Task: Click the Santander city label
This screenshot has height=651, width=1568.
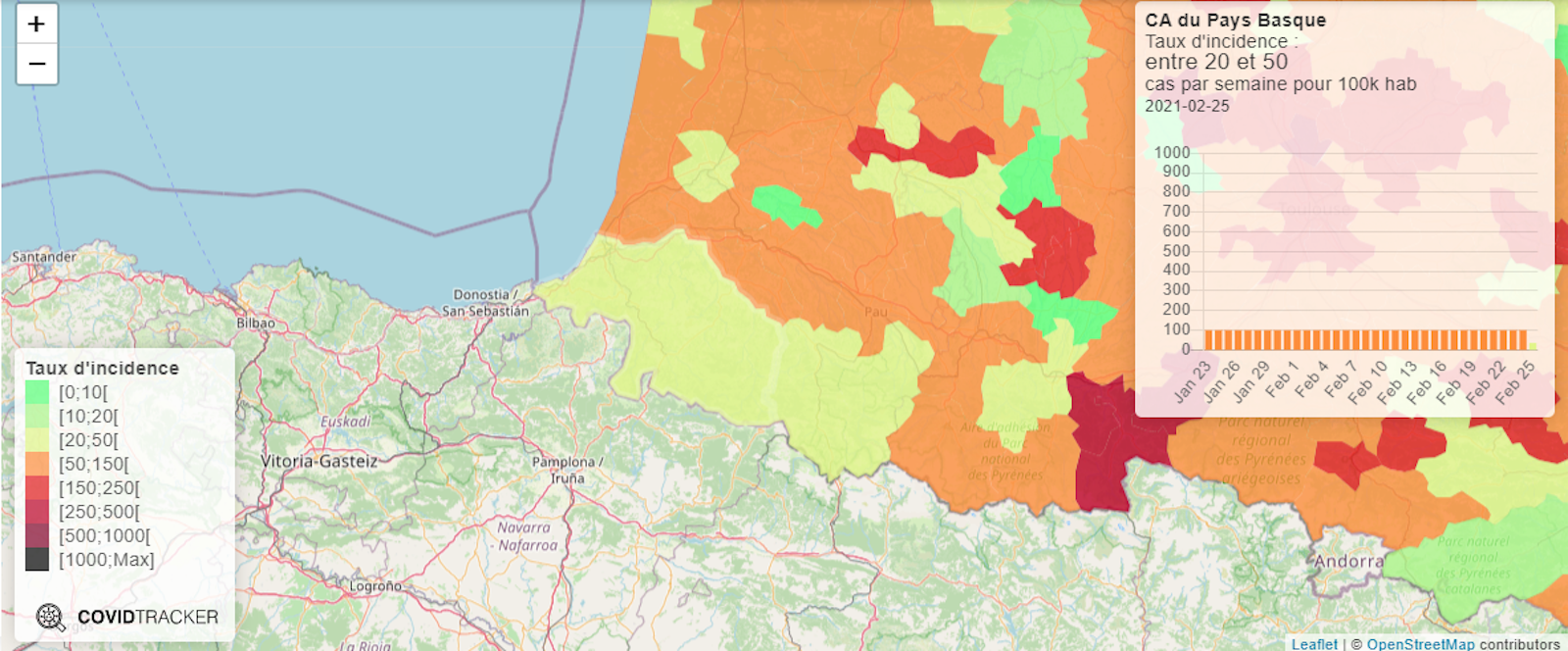Action: (x=44, y=257)
